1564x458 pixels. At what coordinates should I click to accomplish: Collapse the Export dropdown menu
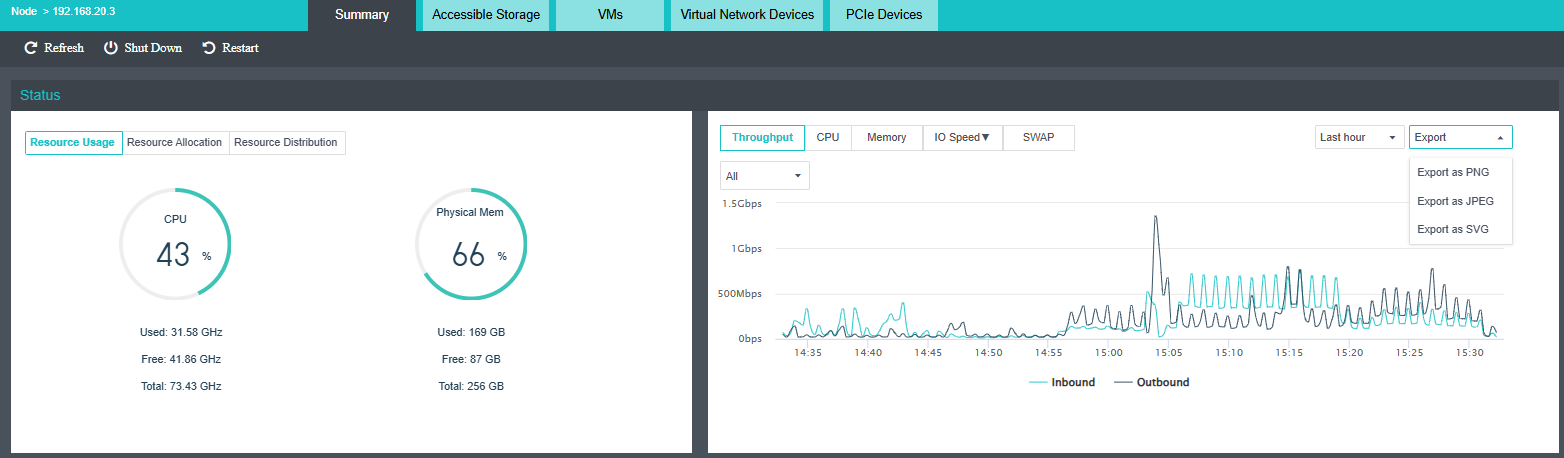[1460, 137]
